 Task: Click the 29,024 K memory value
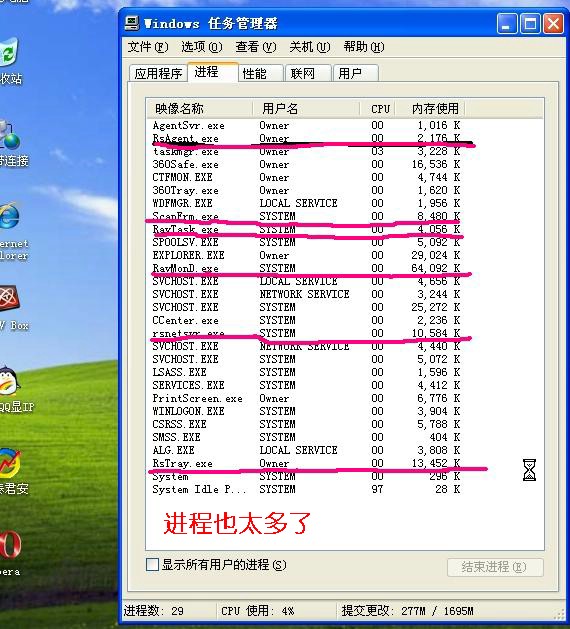436,255
